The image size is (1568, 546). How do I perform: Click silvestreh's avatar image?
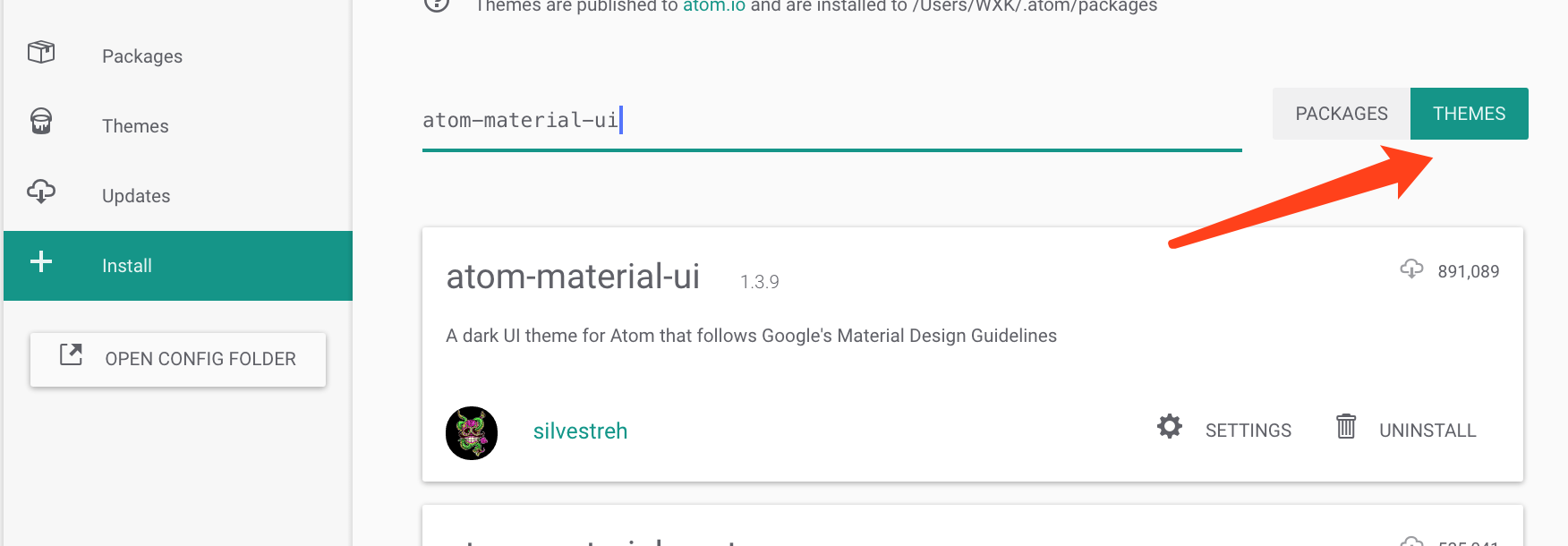point(472,433)
